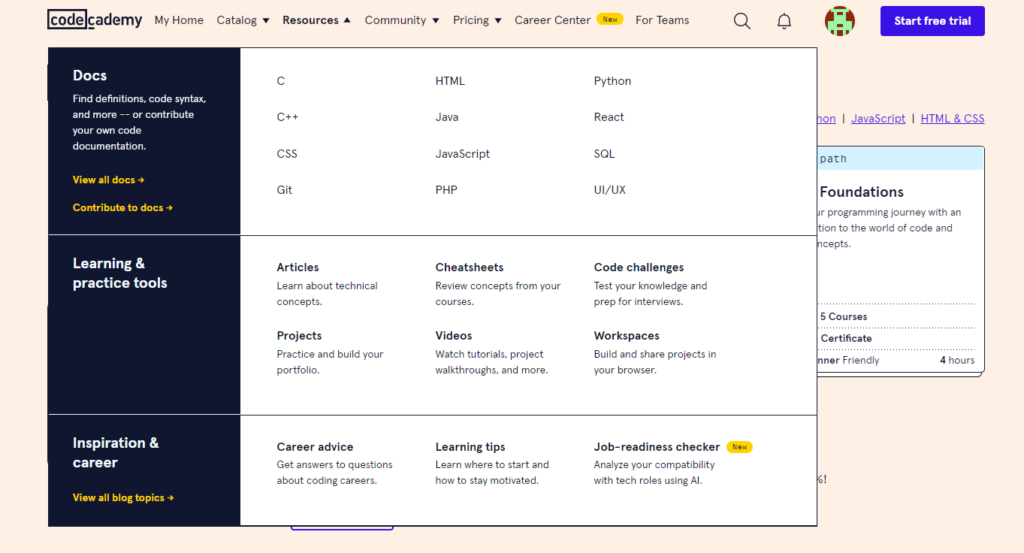Follow View all blog topics link
The image size is (1024, 553).
(123, 498)
